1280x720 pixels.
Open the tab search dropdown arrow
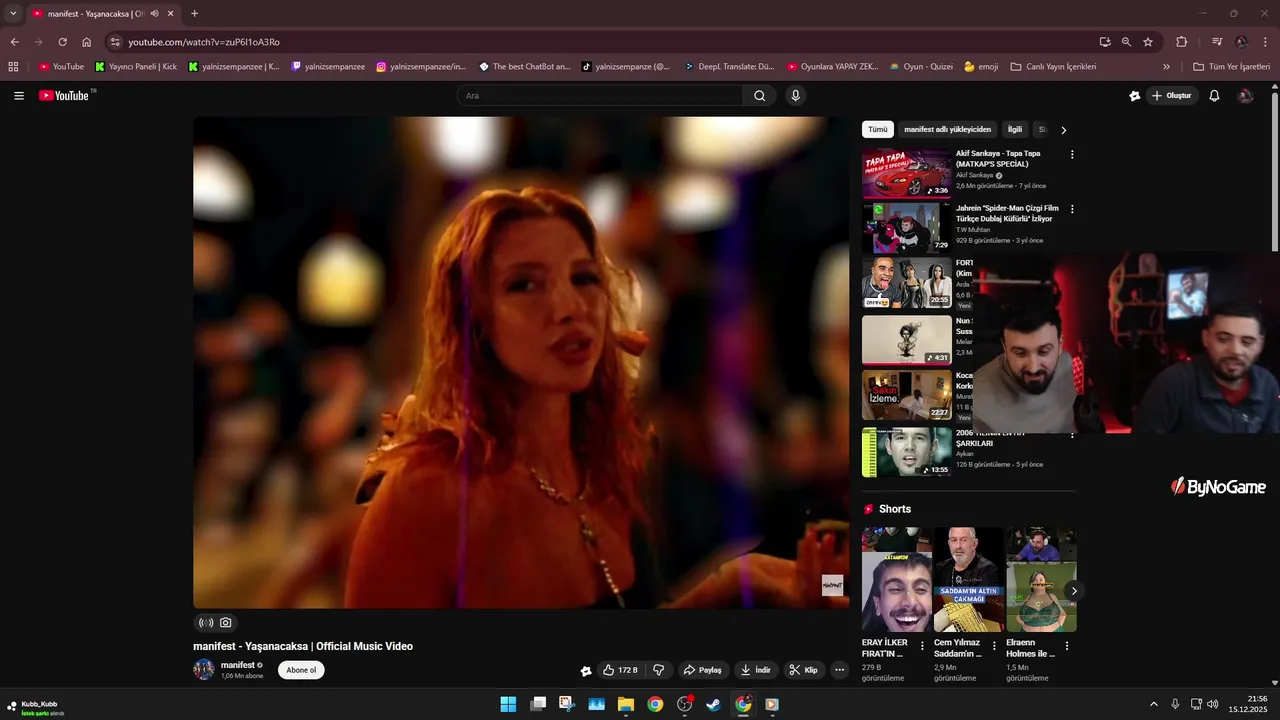pyautogui.click(x=13, y=14)
